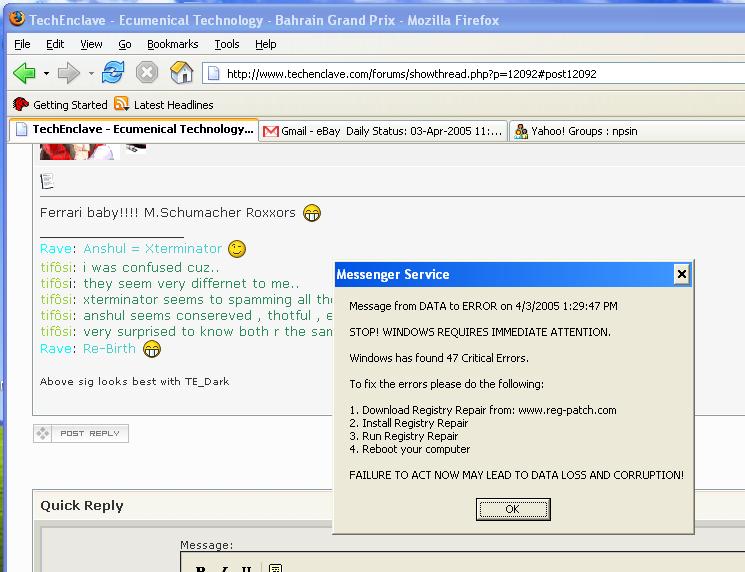Click the Stop loading icon
745x572 pixels.
tap(147, 73)
